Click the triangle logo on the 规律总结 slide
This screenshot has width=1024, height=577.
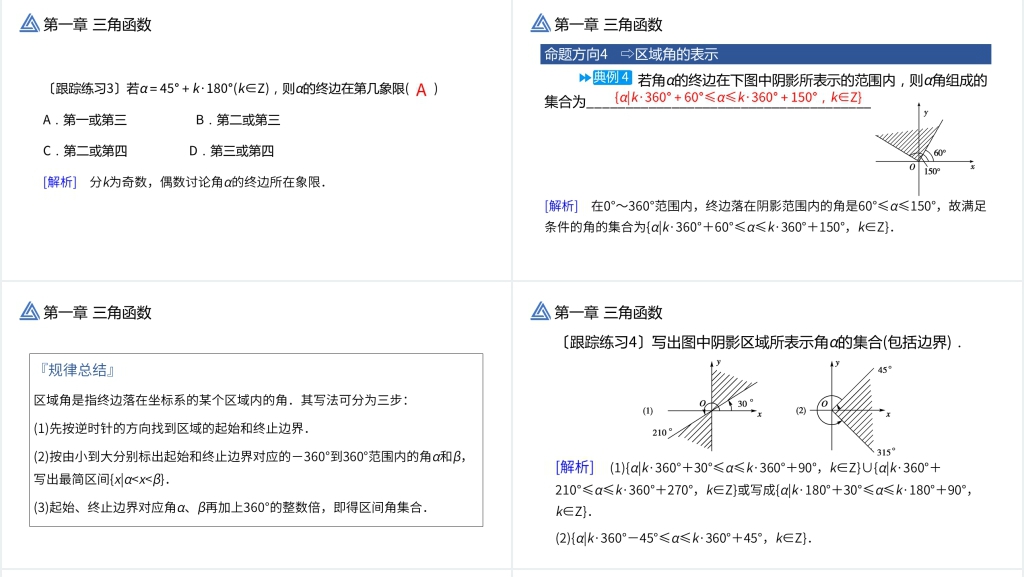[29, 311]
